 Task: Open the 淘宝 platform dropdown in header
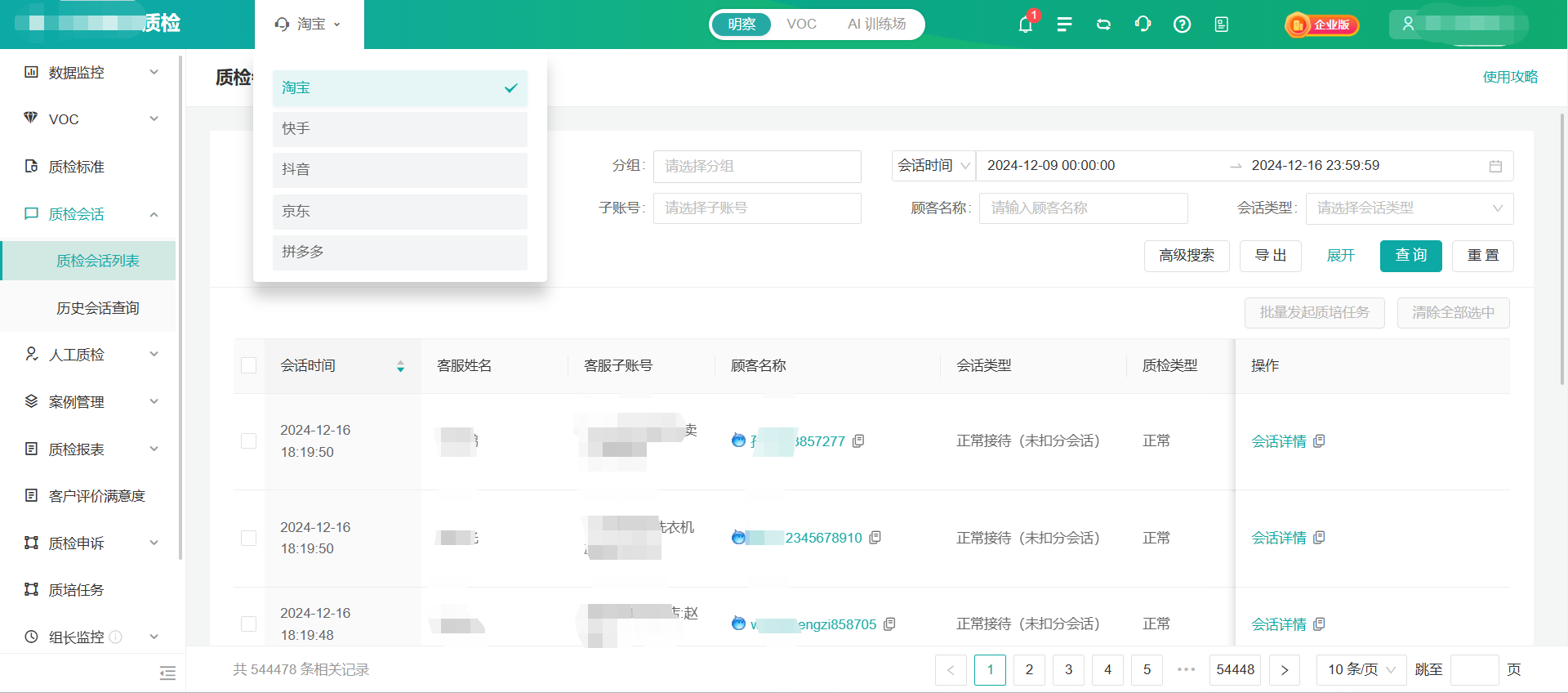(309, 25)
